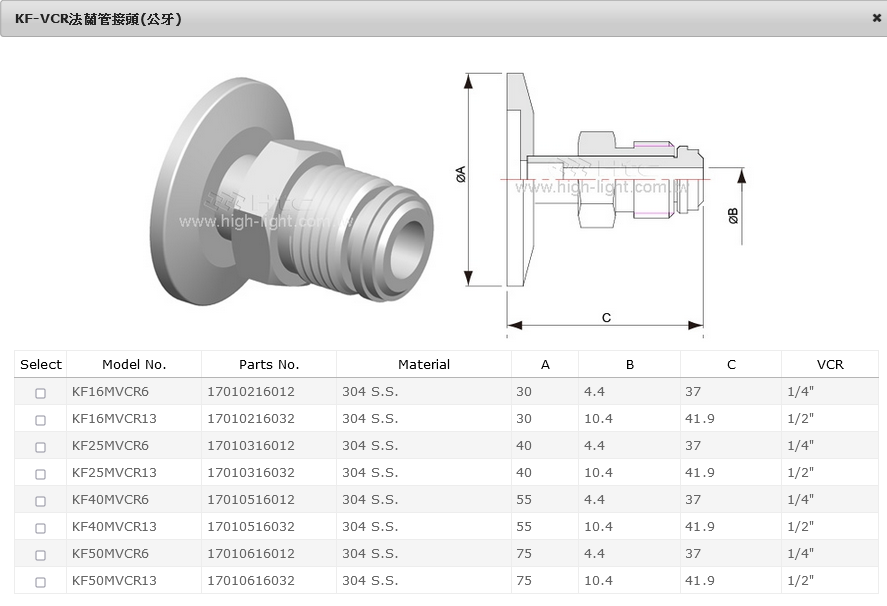Select the KF50MVCR6 checkbox
This screenshot has width=887, height=606.
(x=40, y=555)
